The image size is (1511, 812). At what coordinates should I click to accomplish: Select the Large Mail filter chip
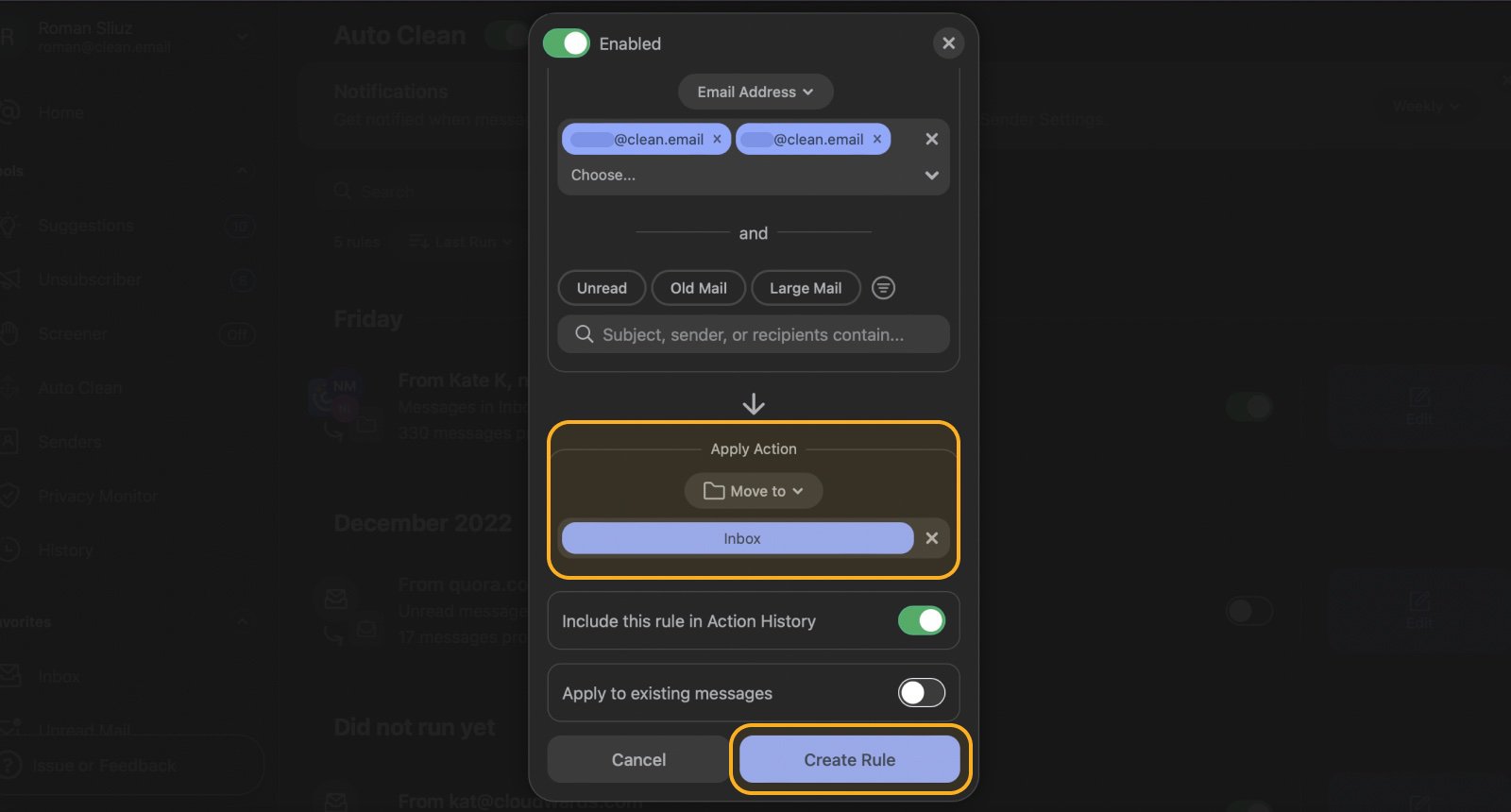(805, 288)
